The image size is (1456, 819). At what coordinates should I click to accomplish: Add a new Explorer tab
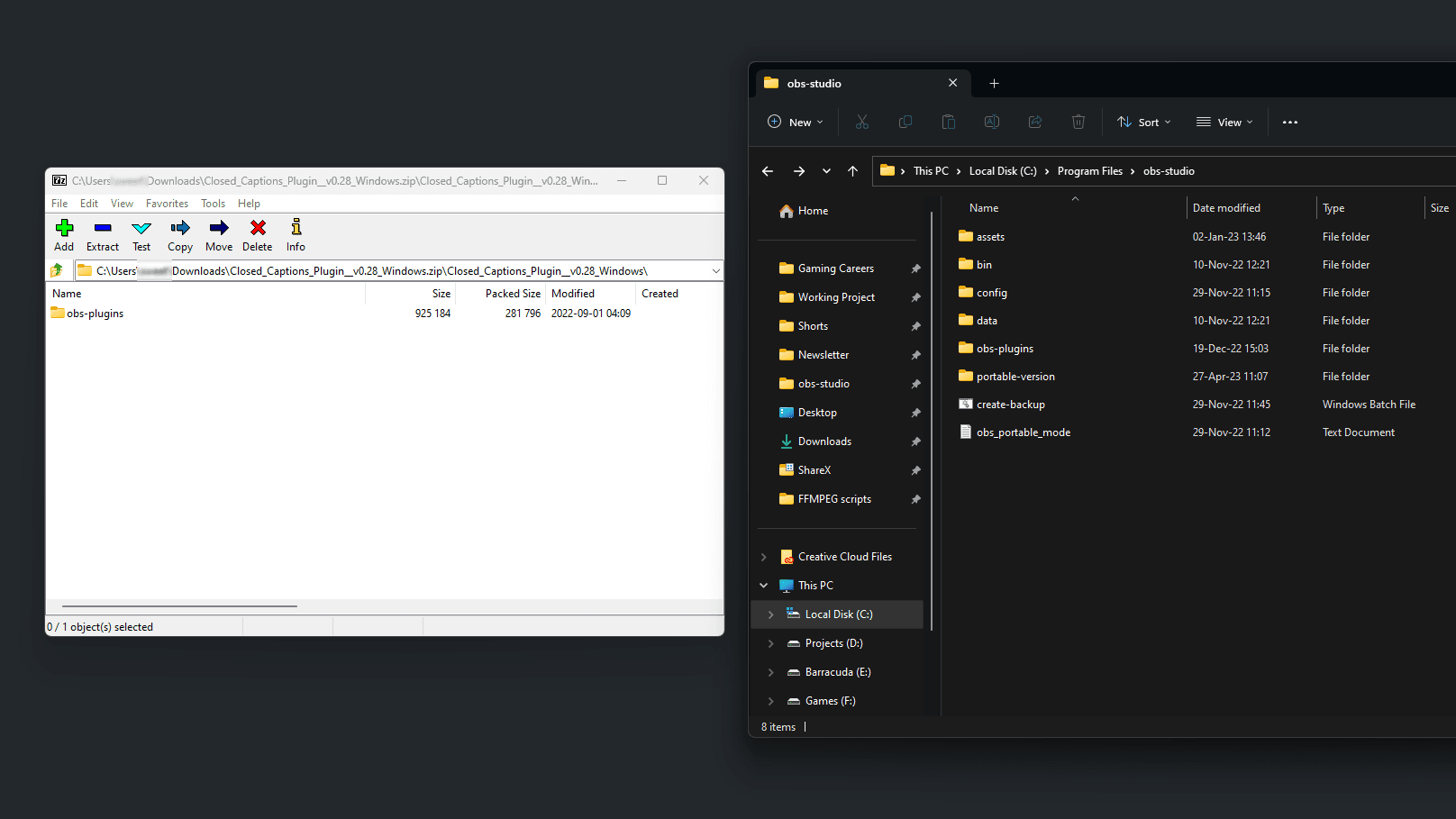tap(994, 84)
